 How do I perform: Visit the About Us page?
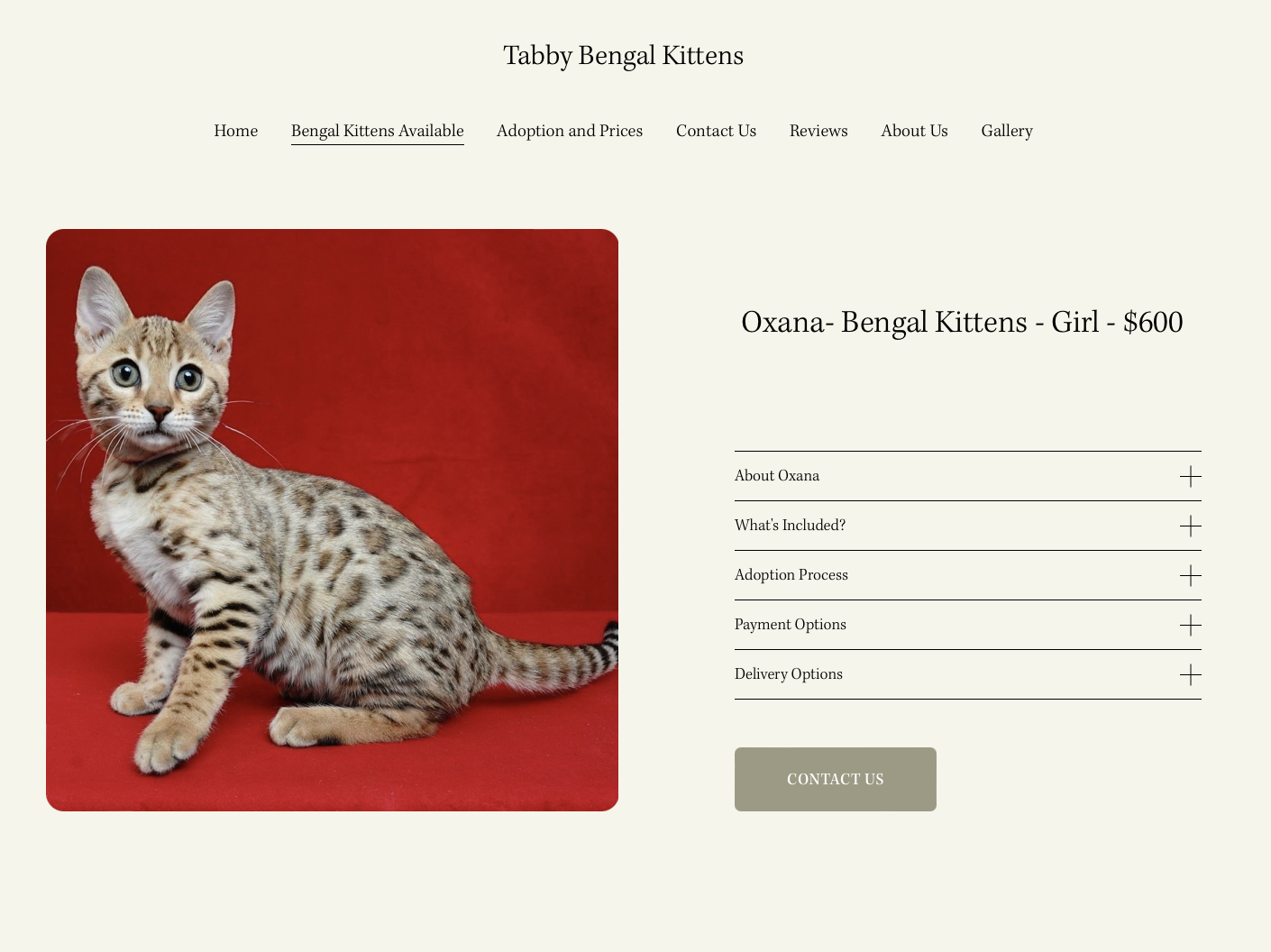(914, 131)
